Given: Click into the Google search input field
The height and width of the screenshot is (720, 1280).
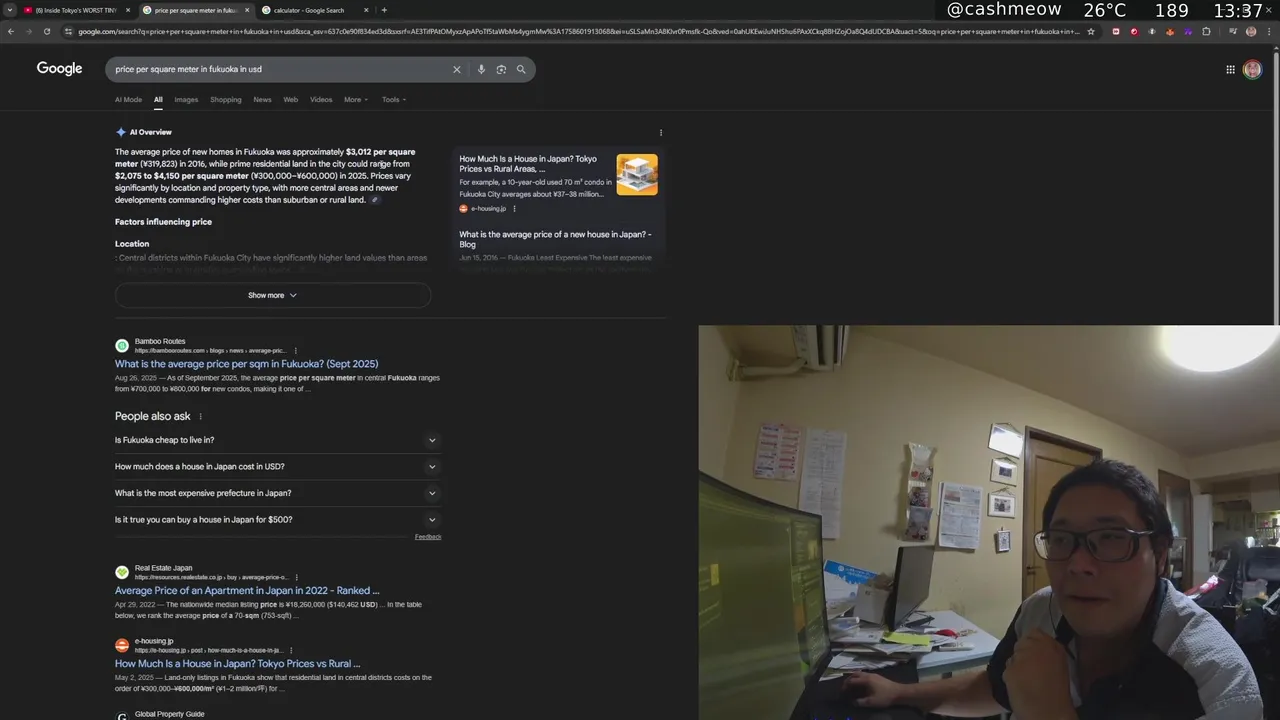Looking at the screenshot, I should click(280, 69).
